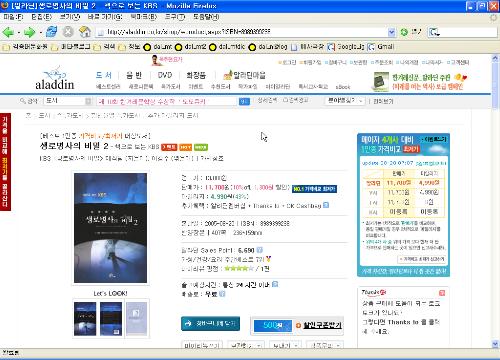Close the Thanks to box with the red icon
500x360 pixels.
pos(442,293)
